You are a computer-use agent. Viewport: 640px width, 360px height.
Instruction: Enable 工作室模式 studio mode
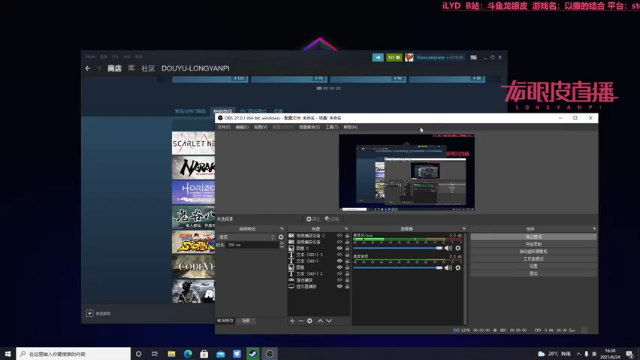pos(533,259)
